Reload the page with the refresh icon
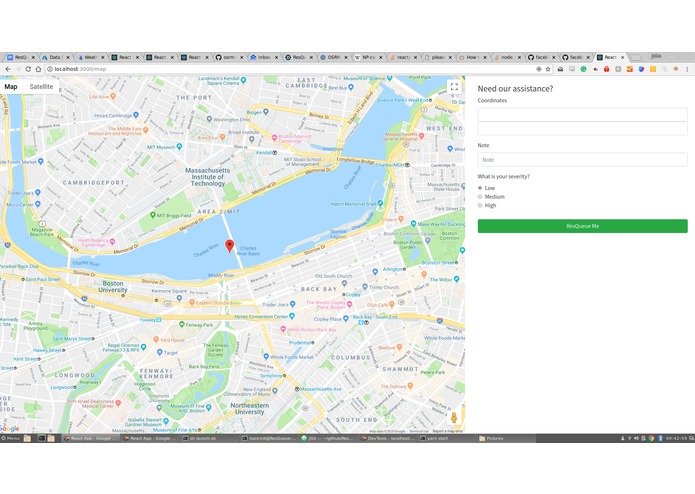The width and height of the screenshot is (695, 494). 28,69
